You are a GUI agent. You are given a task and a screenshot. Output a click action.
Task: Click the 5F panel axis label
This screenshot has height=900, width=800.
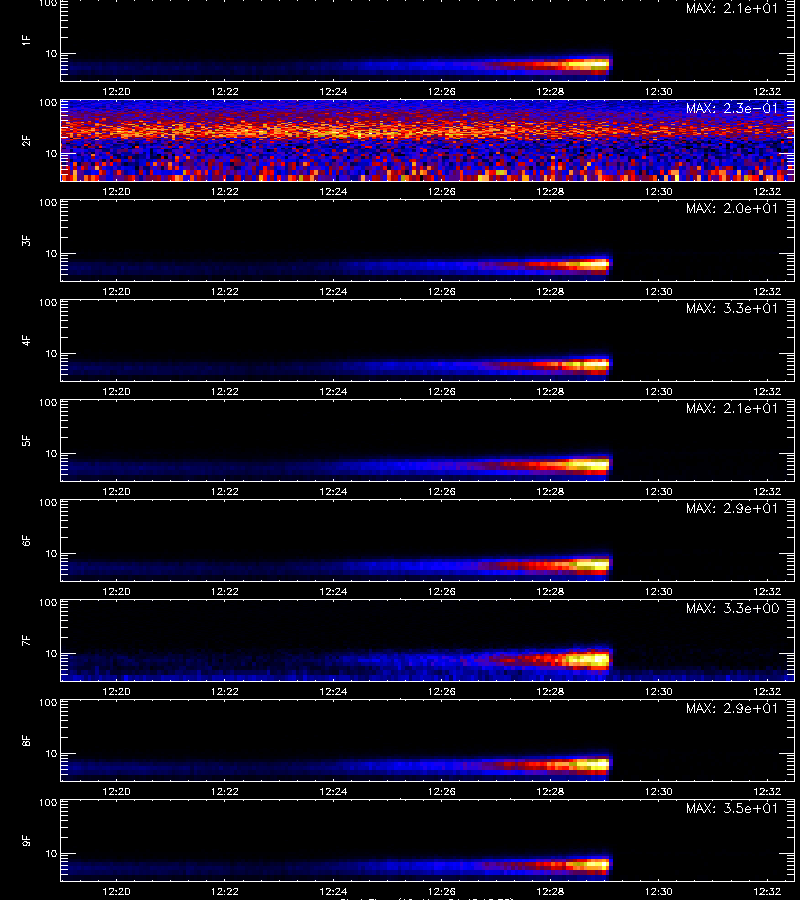[x=26, y=440]
